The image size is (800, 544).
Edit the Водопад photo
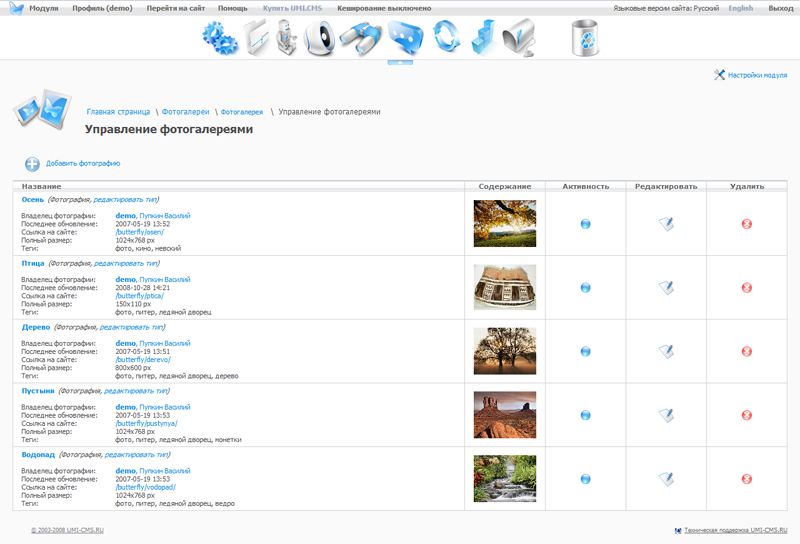point(666,479)
